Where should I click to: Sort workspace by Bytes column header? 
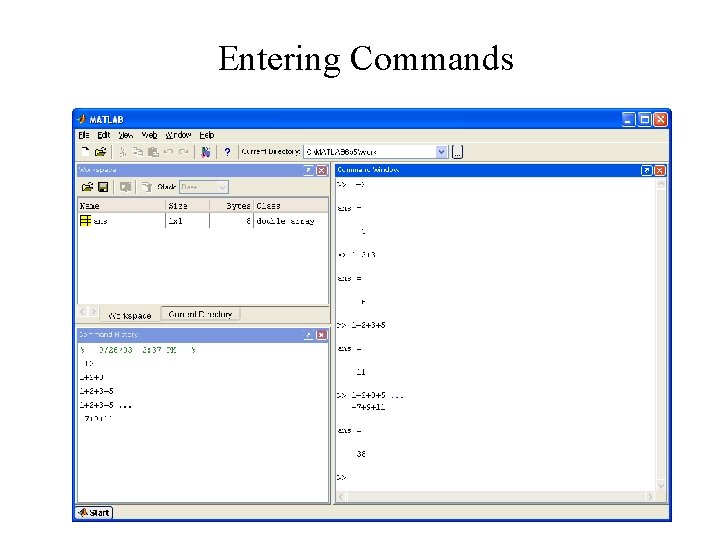(231, 206)
